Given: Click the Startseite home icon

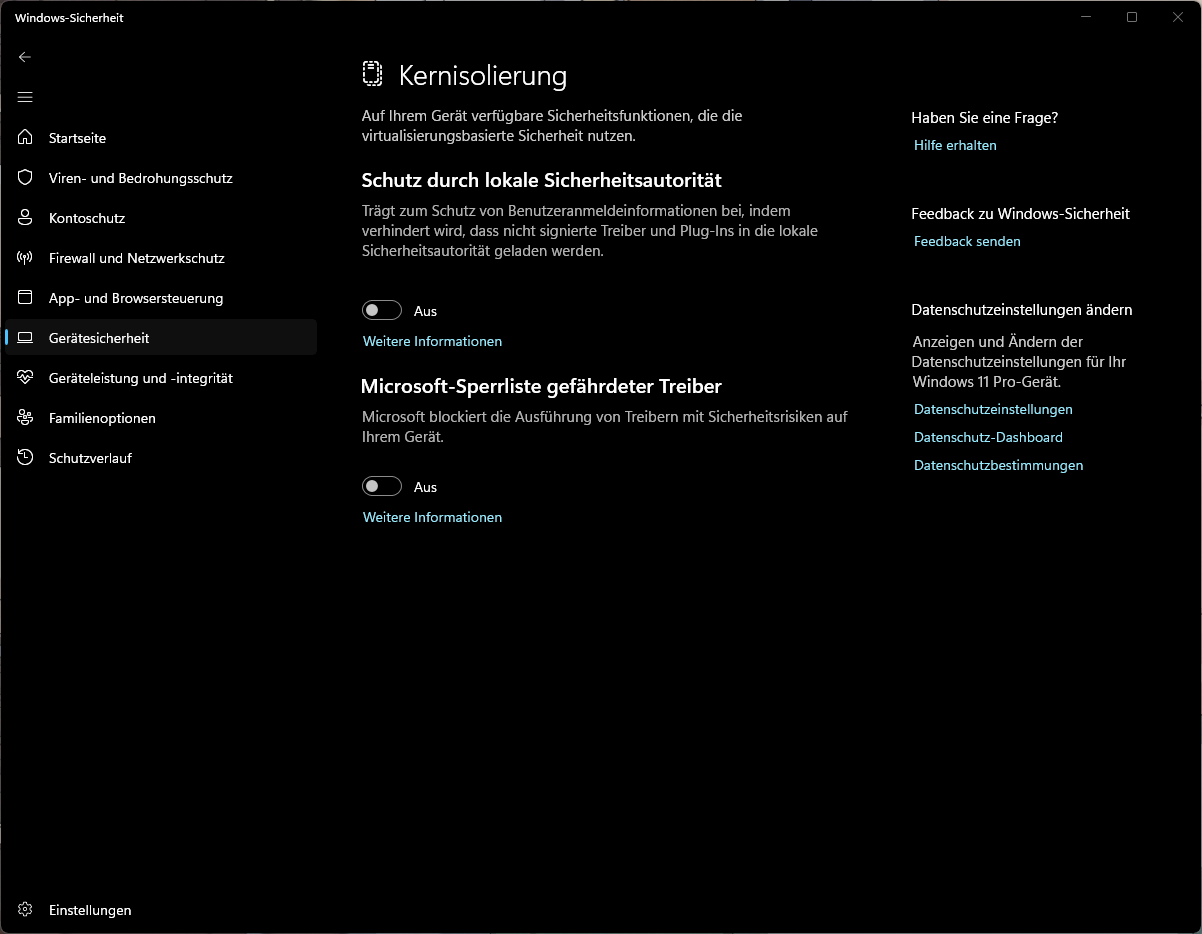Looking at the screenshot, I should 26,137.
